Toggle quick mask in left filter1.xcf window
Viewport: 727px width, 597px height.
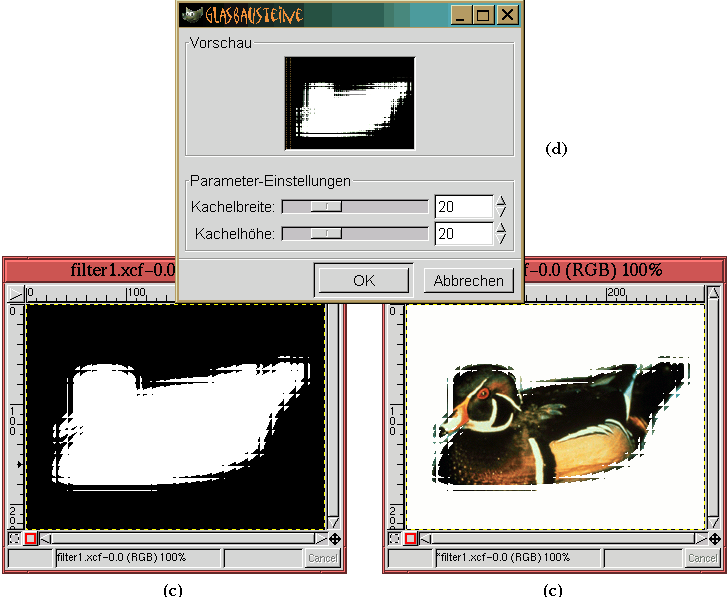30,539
